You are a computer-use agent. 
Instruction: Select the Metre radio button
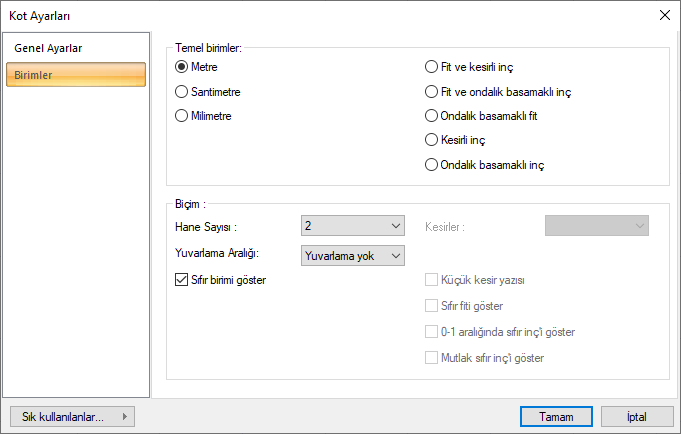(x=182, y=67)
